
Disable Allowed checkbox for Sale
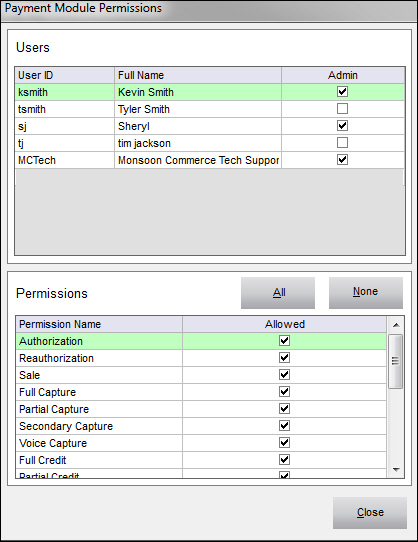click(284, 374)
